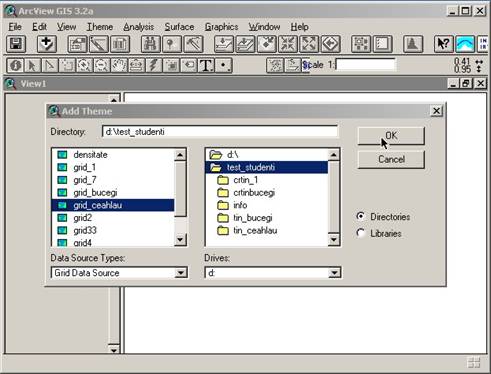This screenshot has height=374, width=491.
Task: Open the Edit menu
Action: (x=39, y=27)
